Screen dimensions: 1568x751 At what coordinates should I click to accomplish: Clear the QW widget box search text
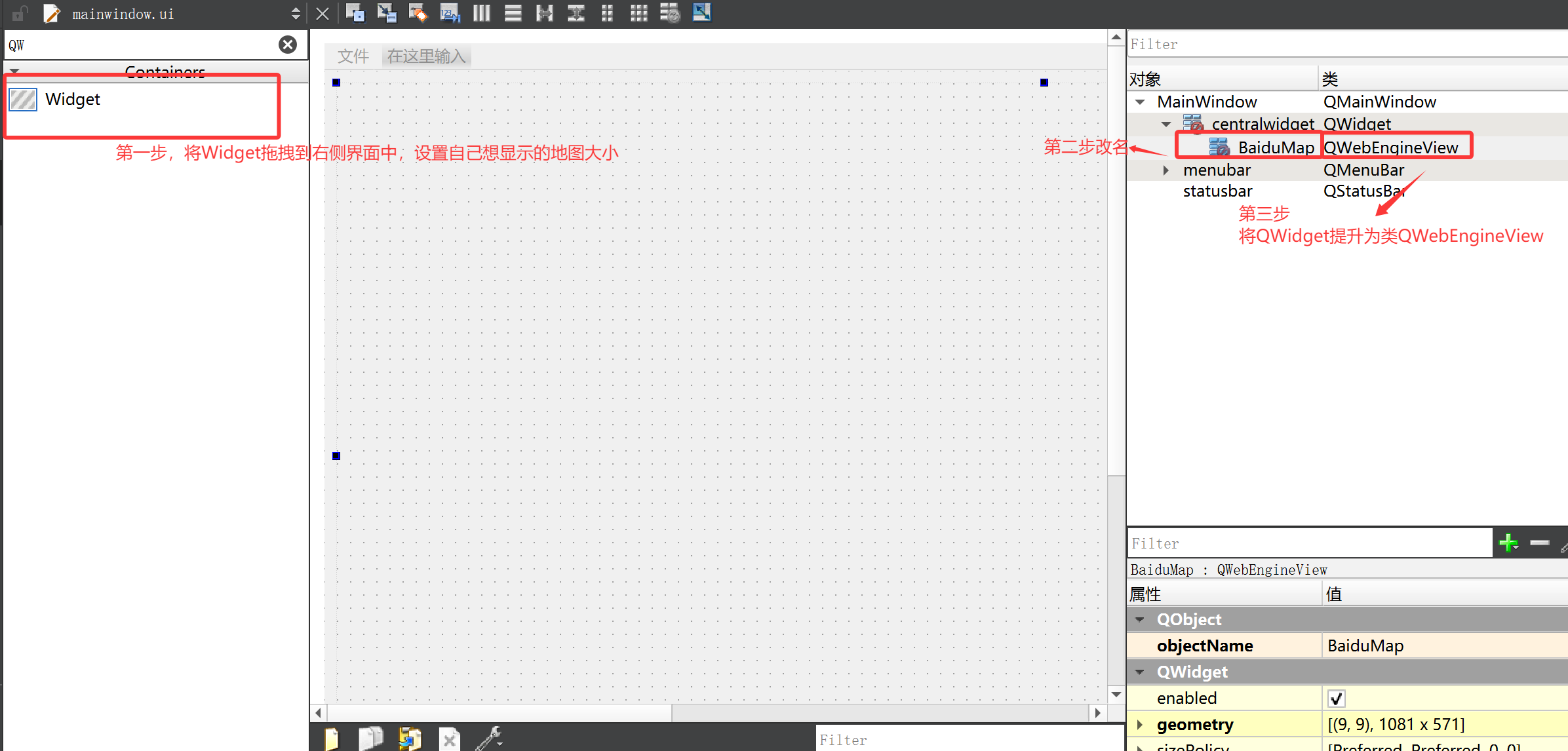tap(288, 45)
